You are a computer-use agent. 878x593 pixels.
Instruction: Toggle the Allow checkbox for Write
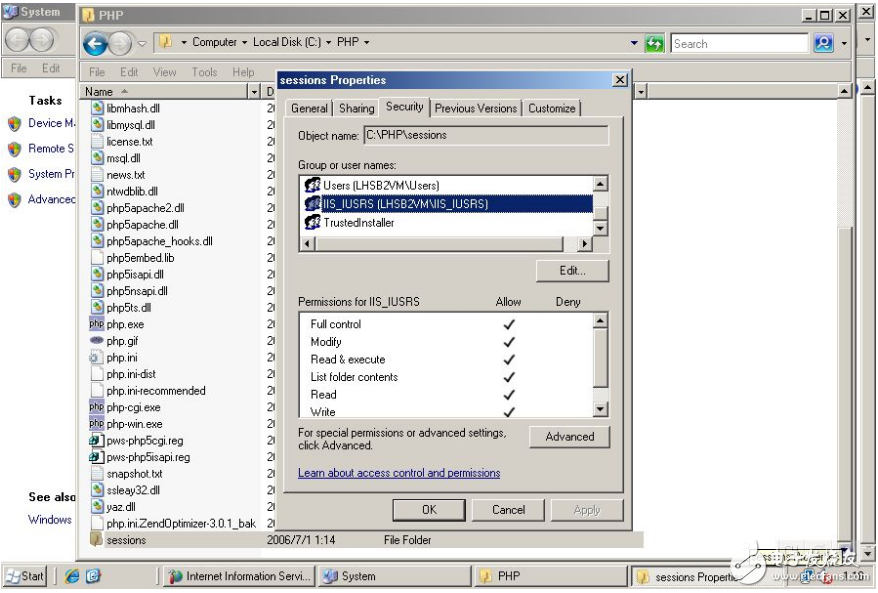coord(508,411)
